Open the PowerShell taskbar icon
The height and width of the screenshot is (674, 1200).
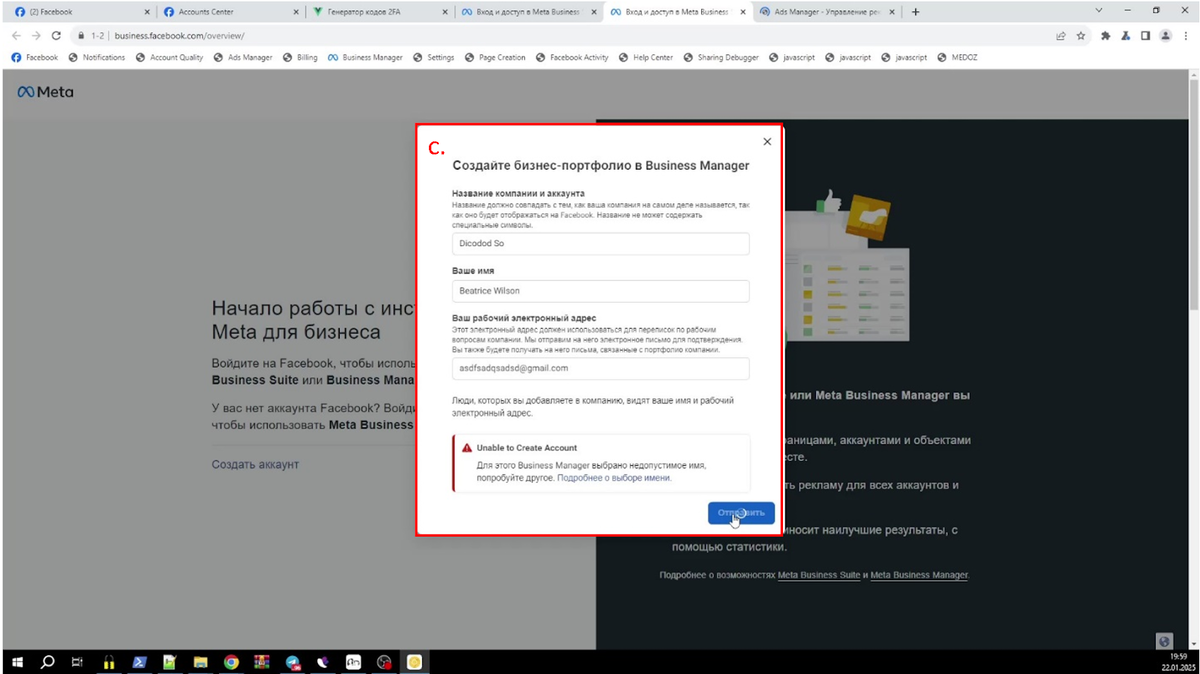click(x=139, y=662)
